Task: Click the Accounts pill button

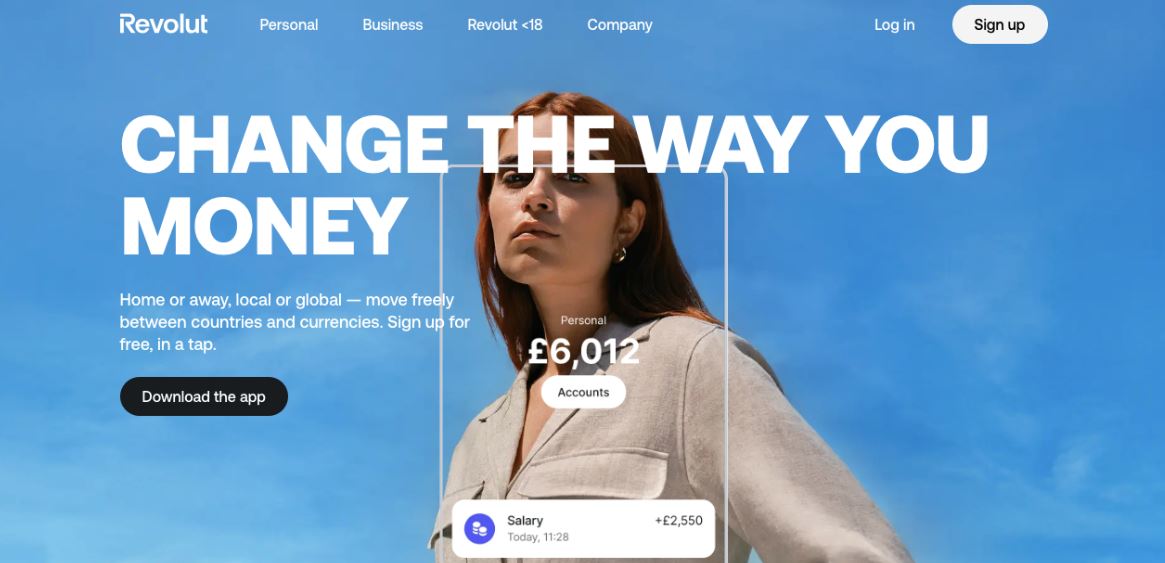Action: pyautogui.click(x=583, y=392)
